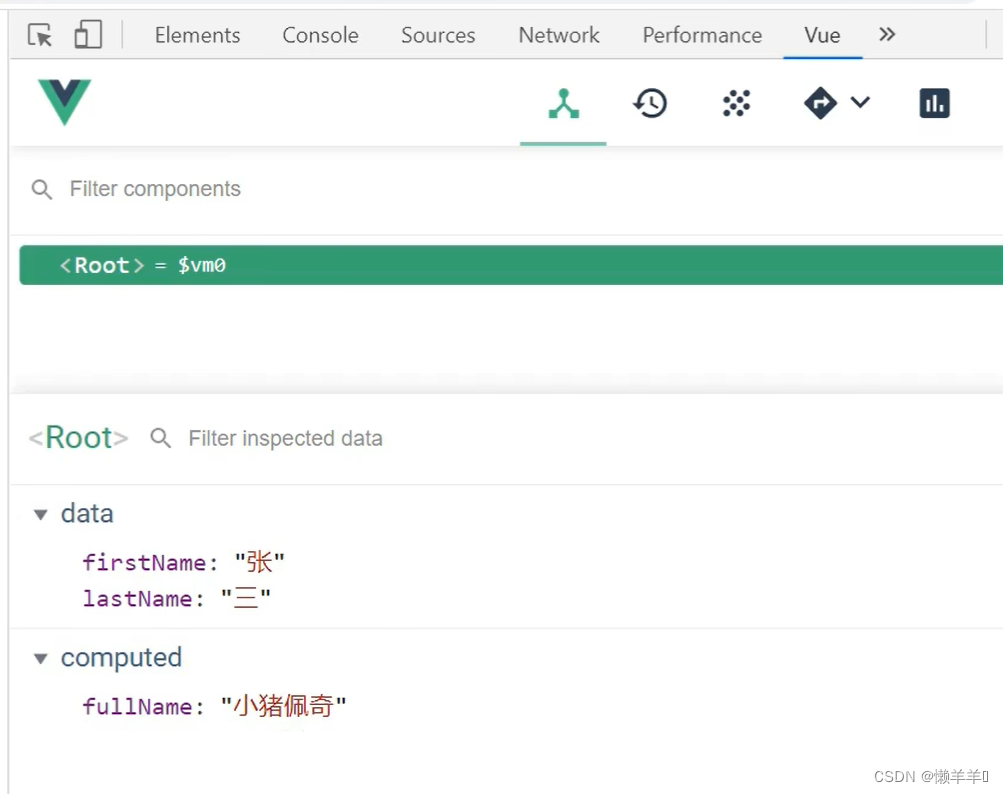1003x794 pixels.
Task: Collapse the data section triangle
Action: (x=41, y=514)
